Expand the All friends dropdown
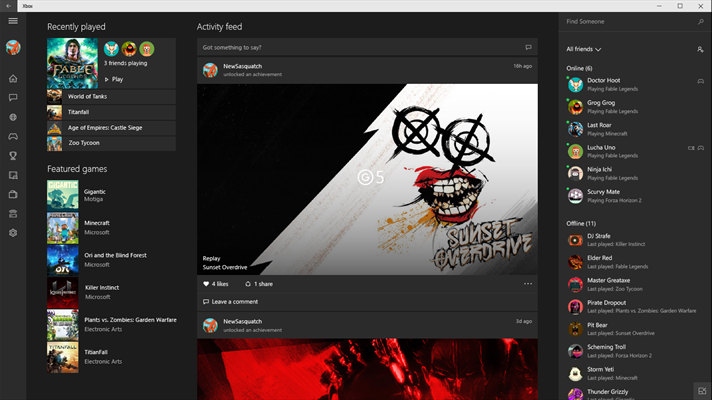Viewport: 712px width, 400px height. (583, 49)
